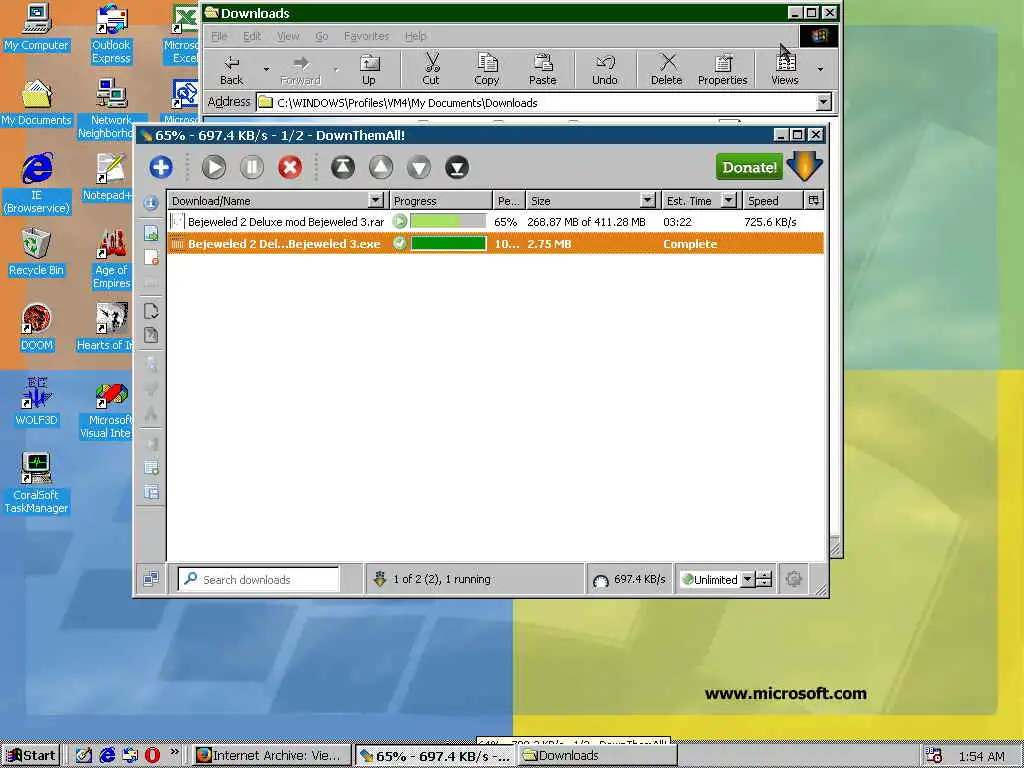Click the light green progress bar at 65%
This screenshot has height=768, width=1024.
(448, 221)
